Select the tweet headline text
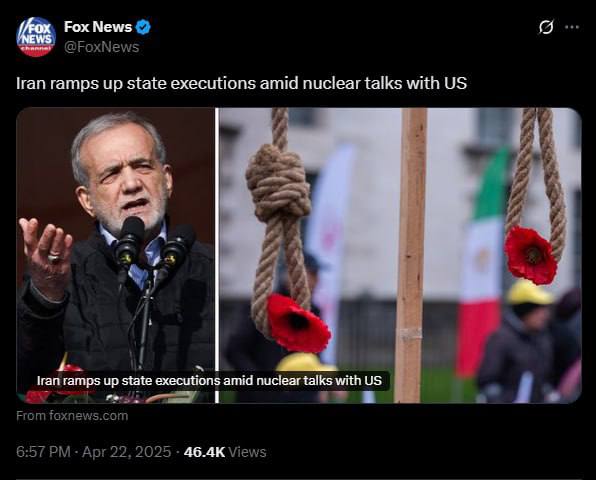The width and height of the screenshot is (596, 480). [x=241, y=83]
